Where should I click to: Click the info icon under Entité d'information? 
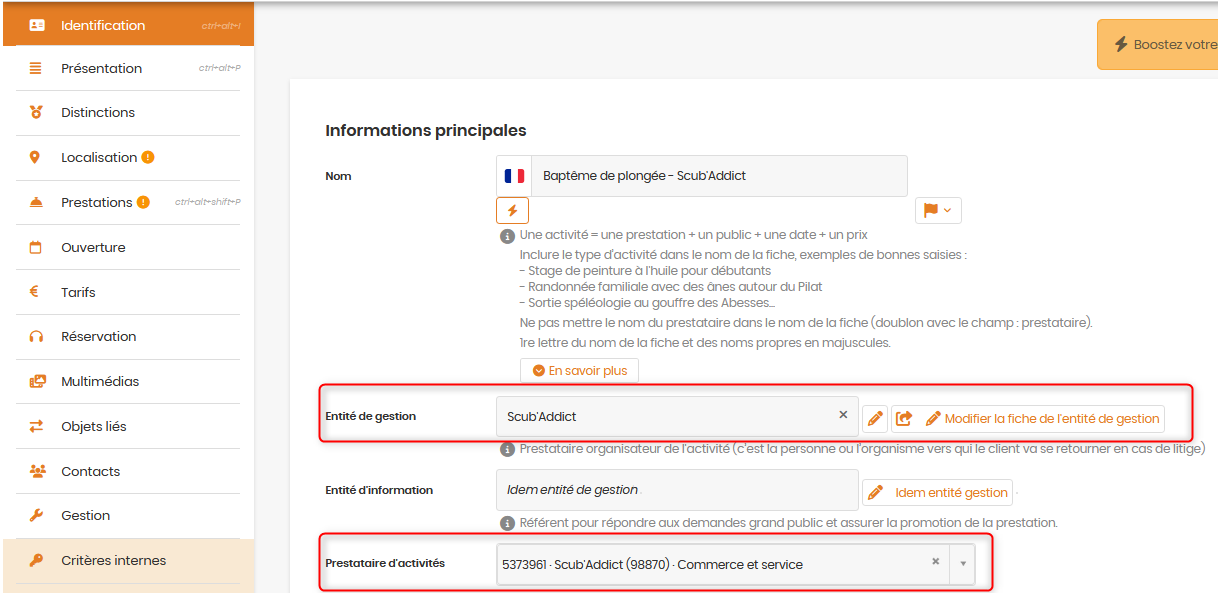507,523
